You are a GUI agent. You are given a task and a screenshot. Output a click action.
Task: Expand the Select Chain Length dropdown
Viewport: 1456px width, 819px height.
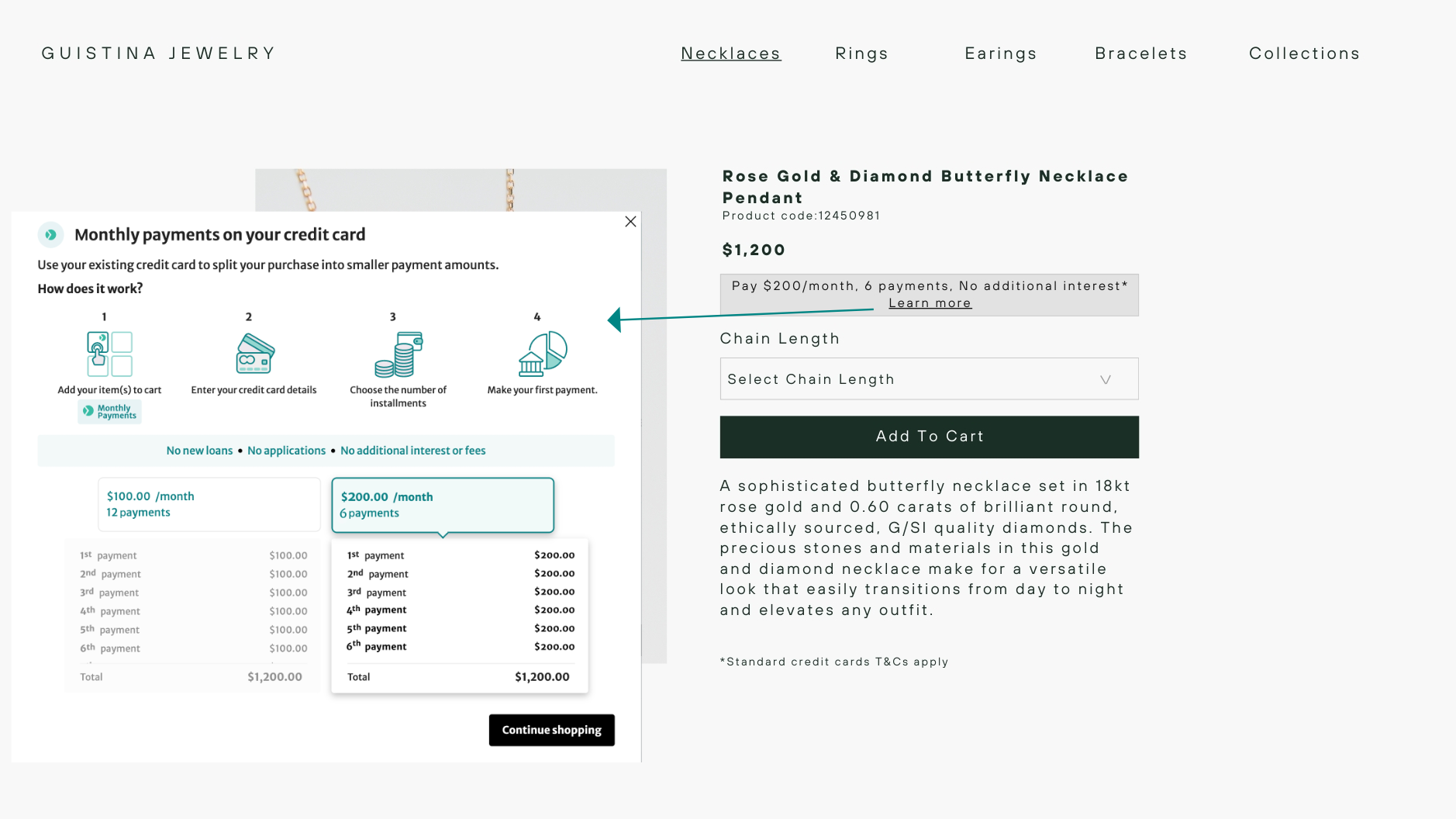tap(929, 379)
